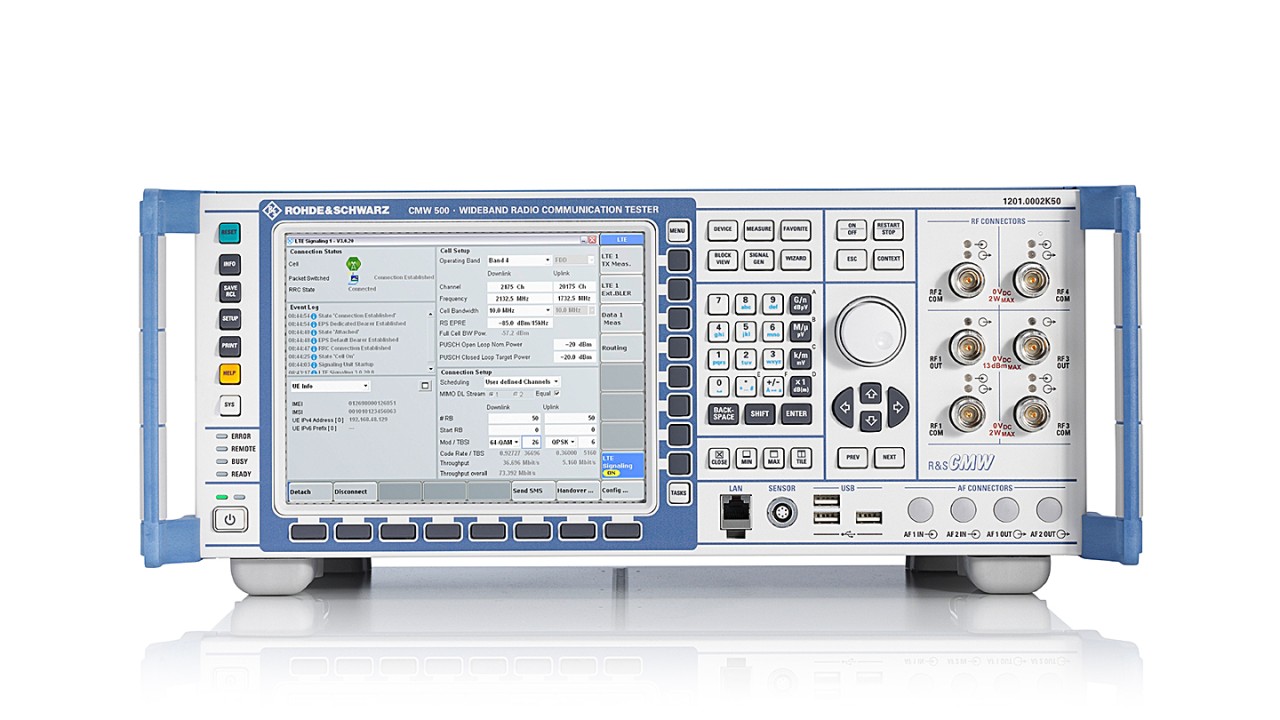Click the green RESET hardkey

tap(230, 233)
